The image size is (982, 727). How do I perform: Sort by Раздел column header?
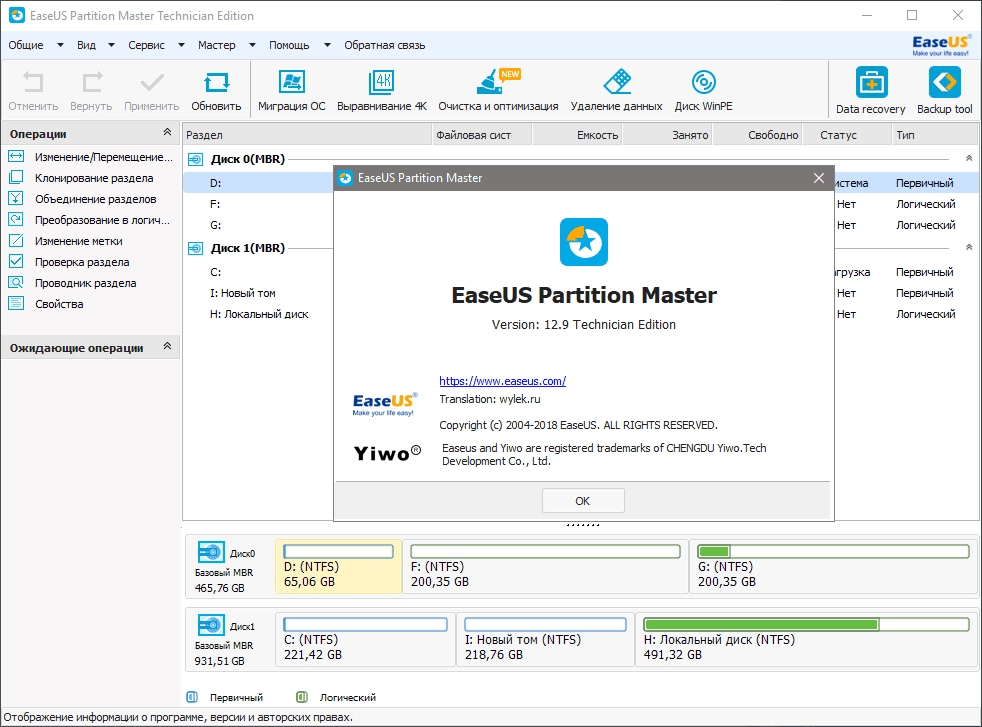[307, 135]
